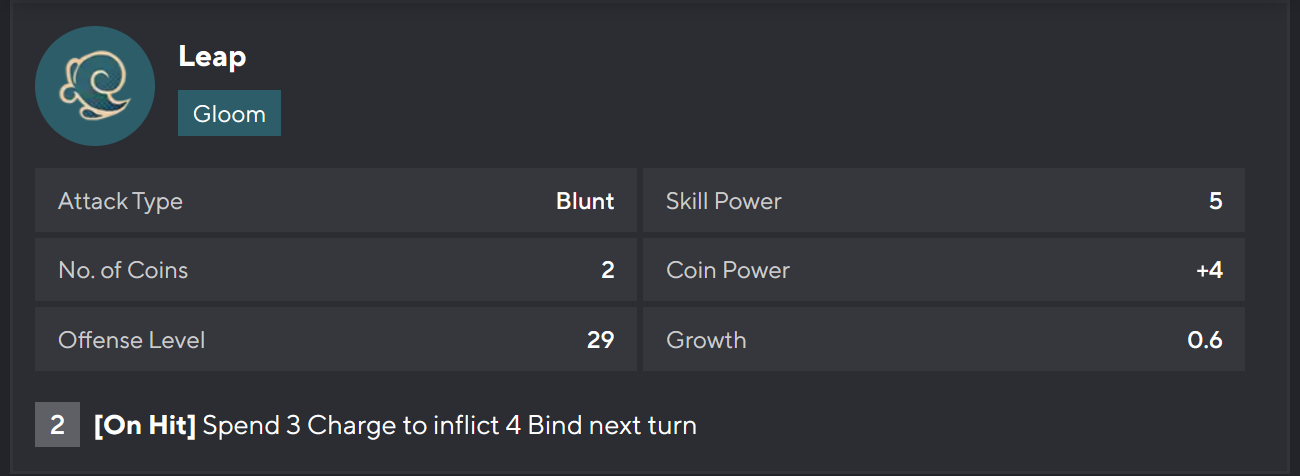This screenshot has width=1300, height=476.
Task: Click the Offense Level value 29
Action: point(600,340)
